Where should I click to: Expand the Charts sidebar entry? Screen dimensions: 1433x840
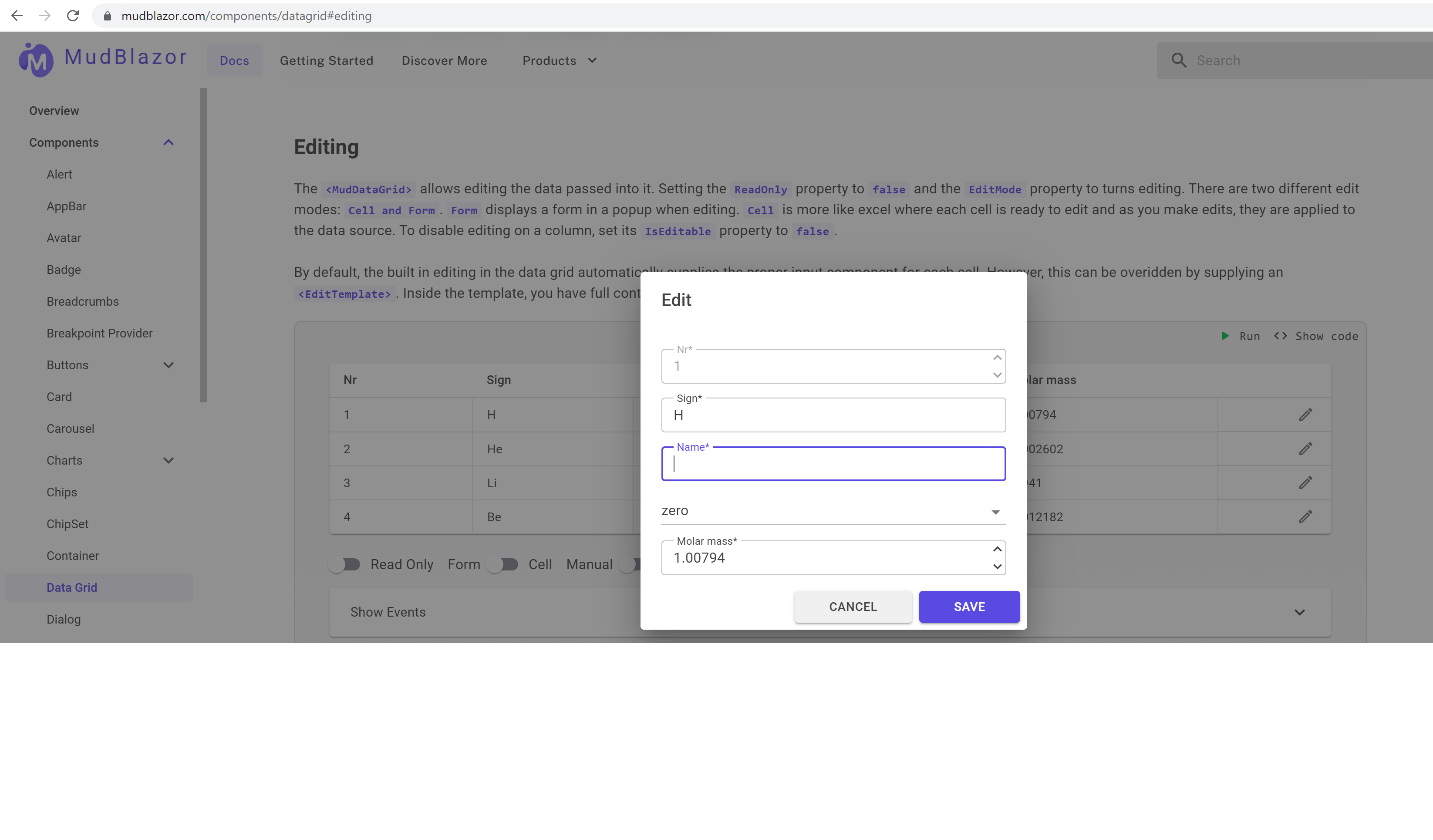point(168,460)
